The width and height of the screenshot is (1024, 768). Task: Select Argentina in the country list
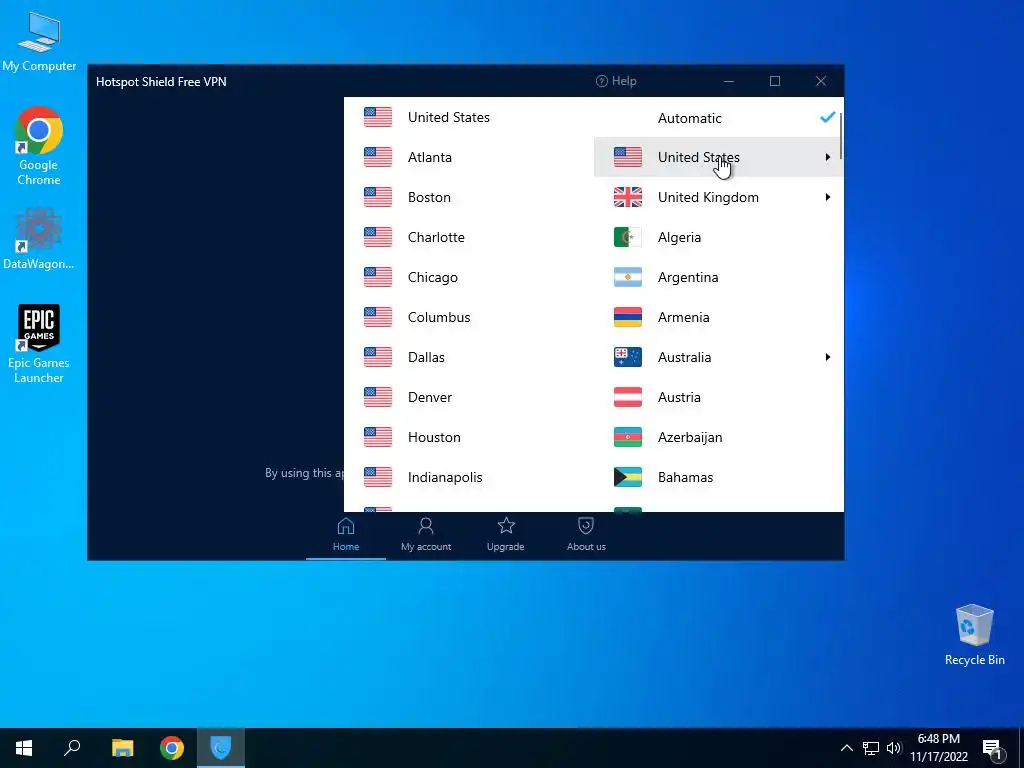pyautogui.click(x=718, y=277)
